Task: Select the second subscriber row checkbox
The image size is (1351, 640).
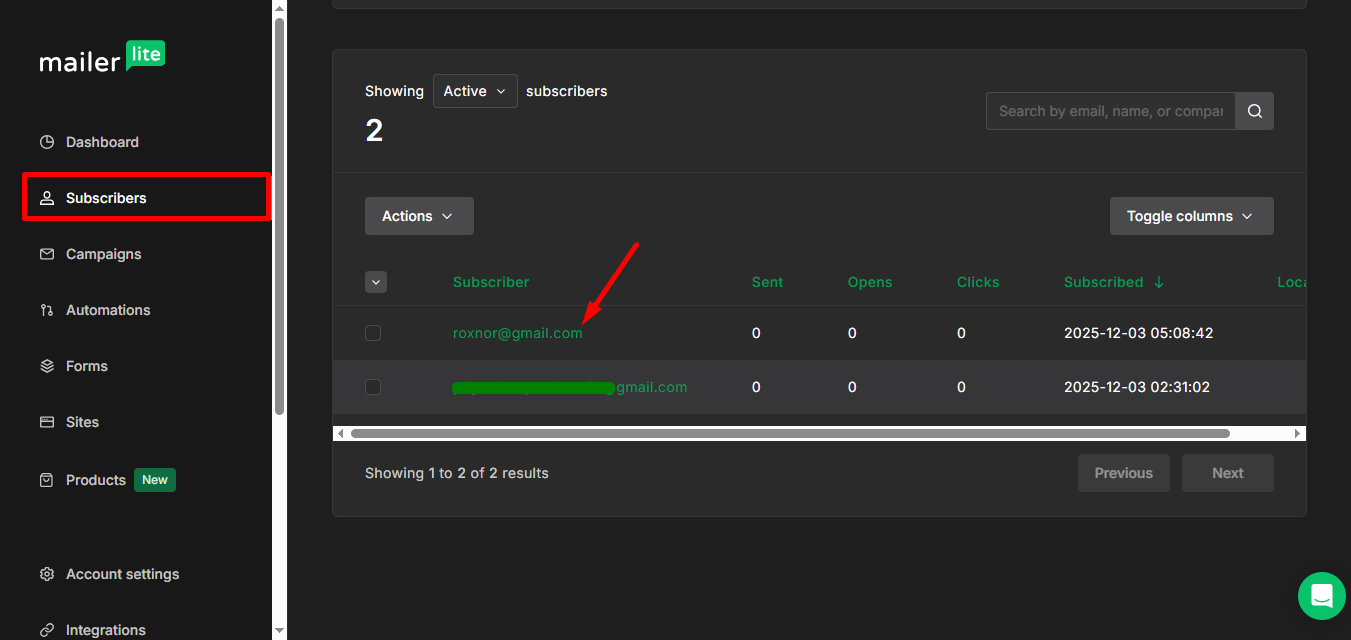Action: (373, 387)
